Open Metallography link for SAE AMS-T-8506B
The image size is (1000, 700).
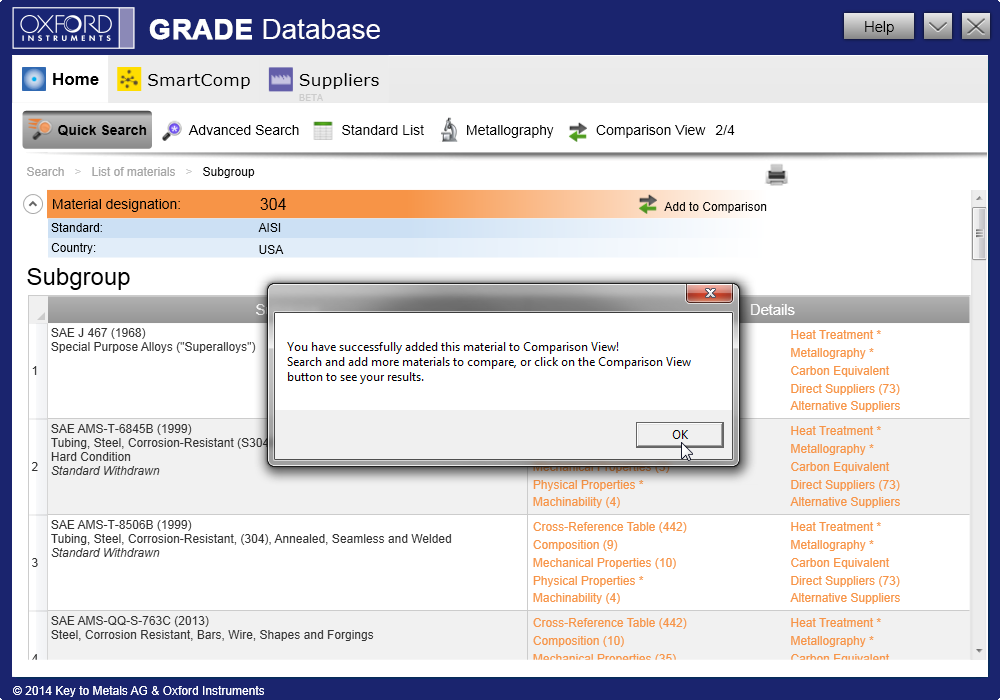832,544
